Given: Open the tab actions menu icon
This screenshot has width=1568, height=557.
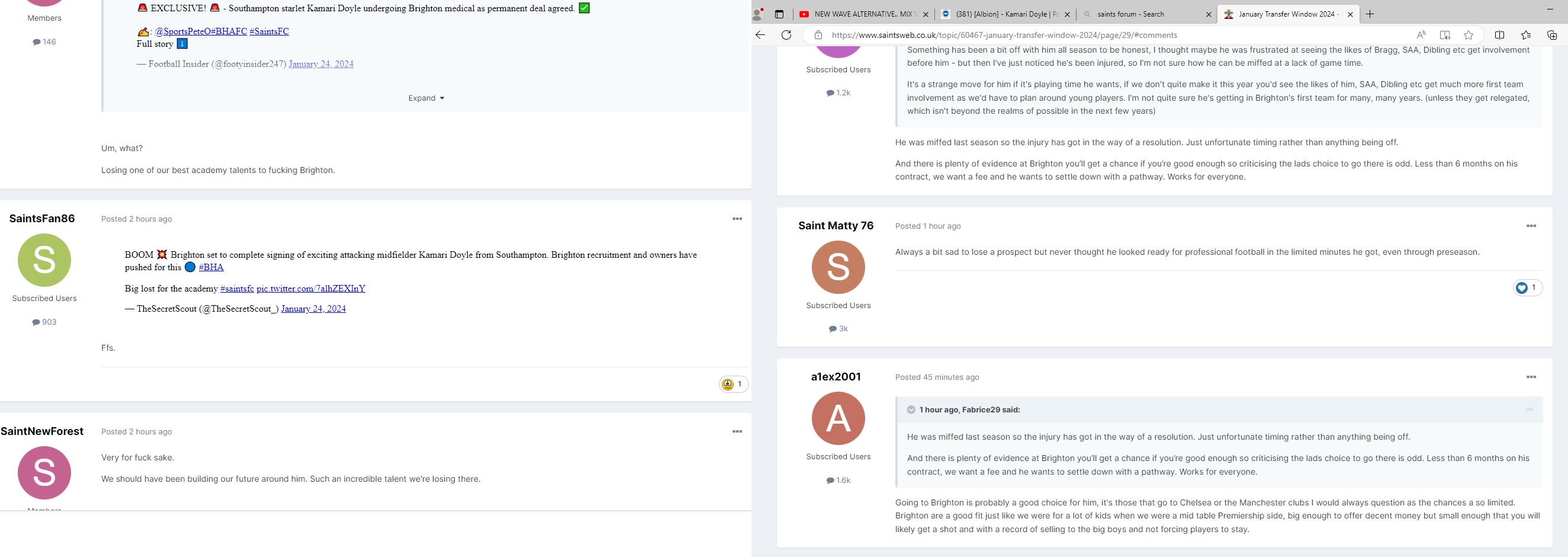Looking at the screenshot, I should [x=779, y=14].
